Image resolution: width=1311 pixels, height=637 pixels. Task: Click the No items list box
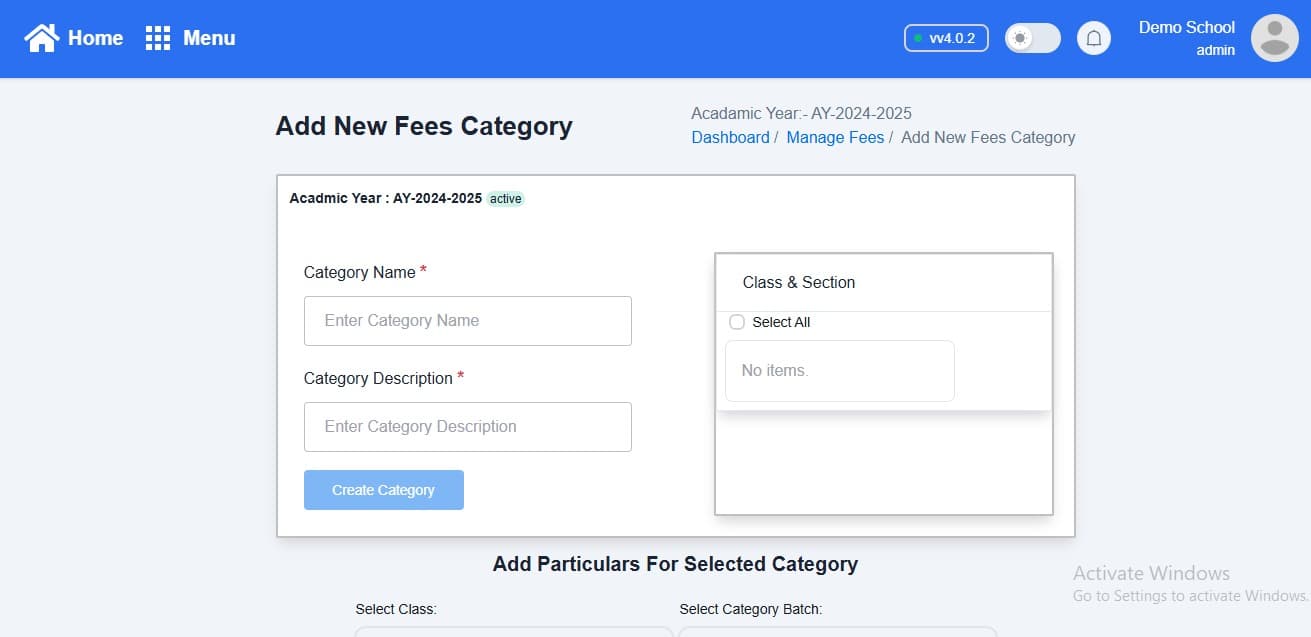point(839,371)
